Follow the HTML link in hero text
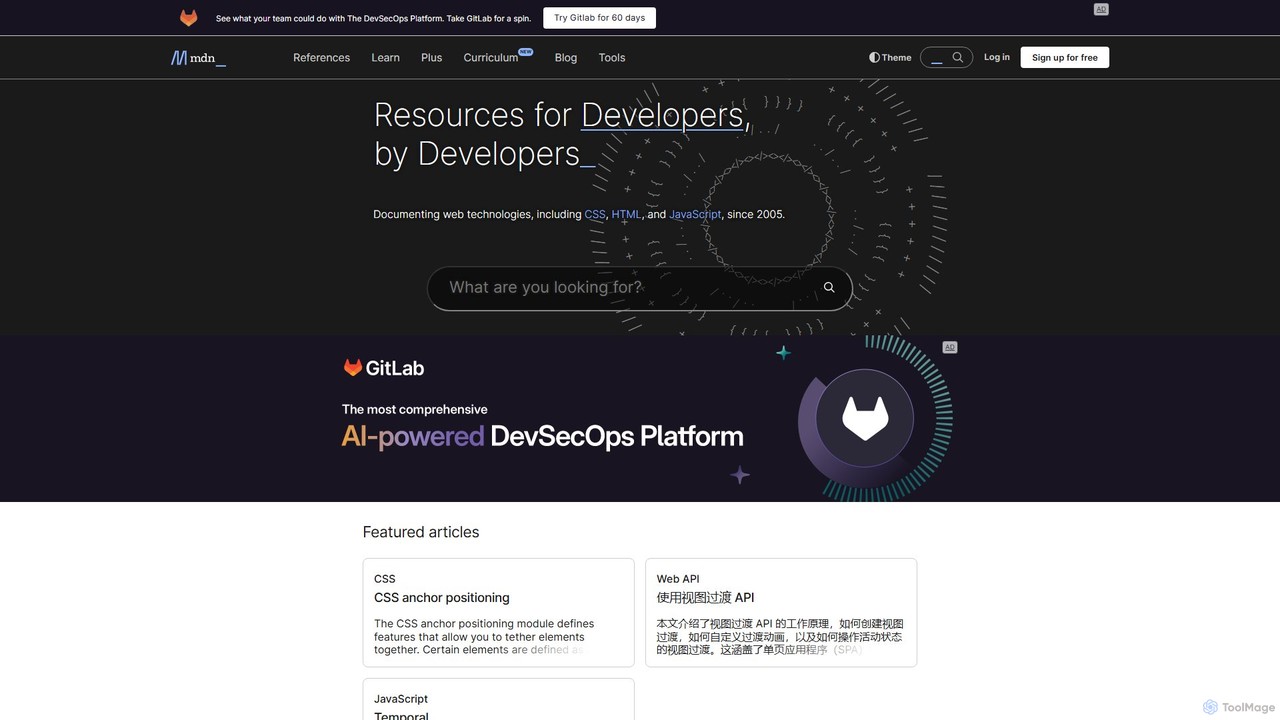Screen dimensions: 1280x720 (626, 214)
